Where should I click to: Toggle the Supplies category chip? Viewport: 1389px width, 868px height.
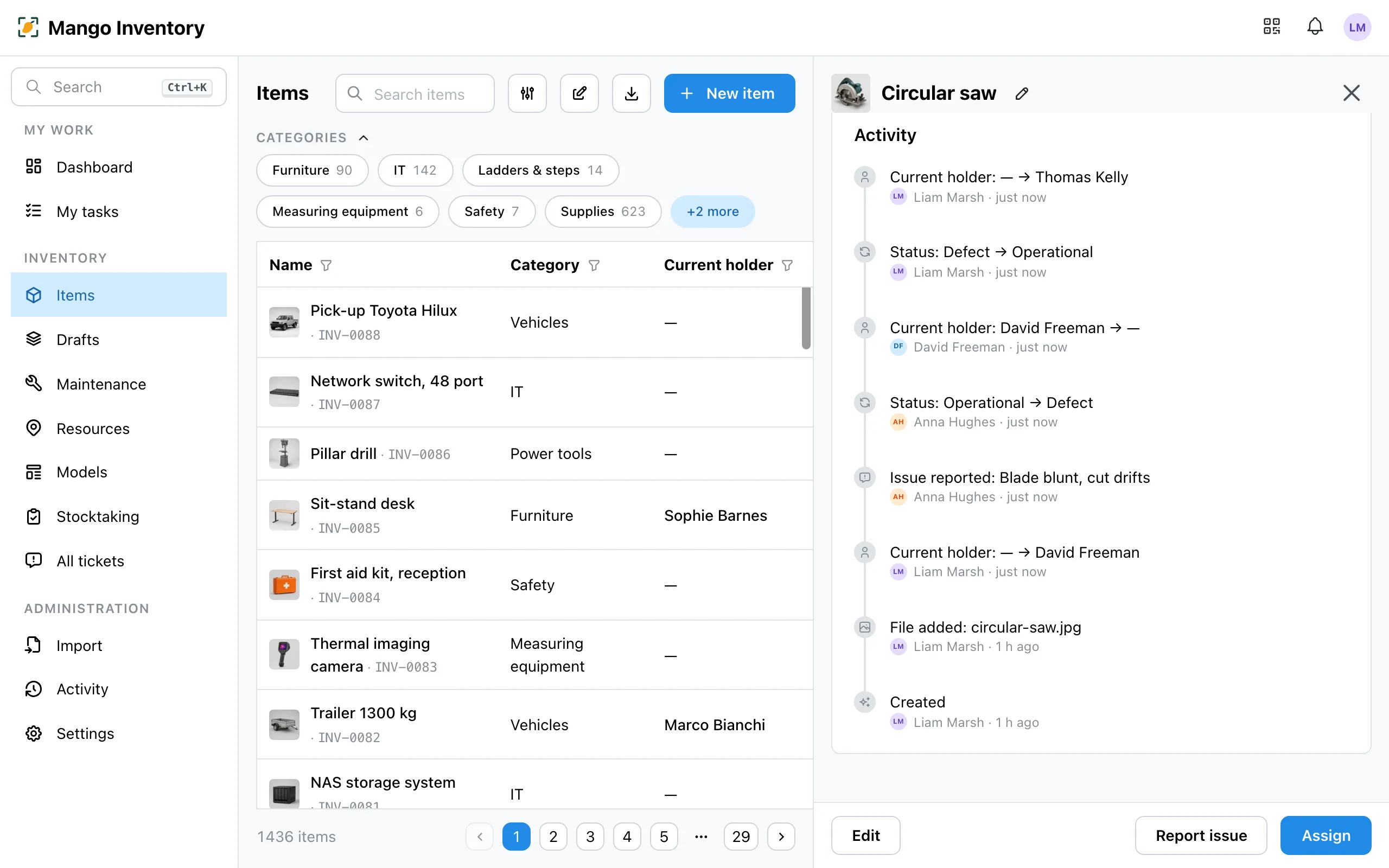point(603,211)
